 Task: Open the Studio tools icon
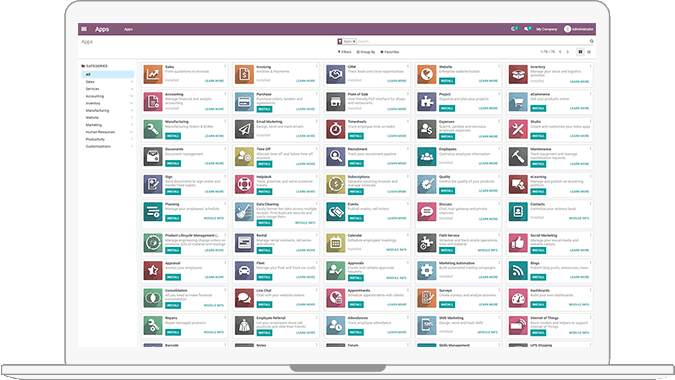(518, 130)
